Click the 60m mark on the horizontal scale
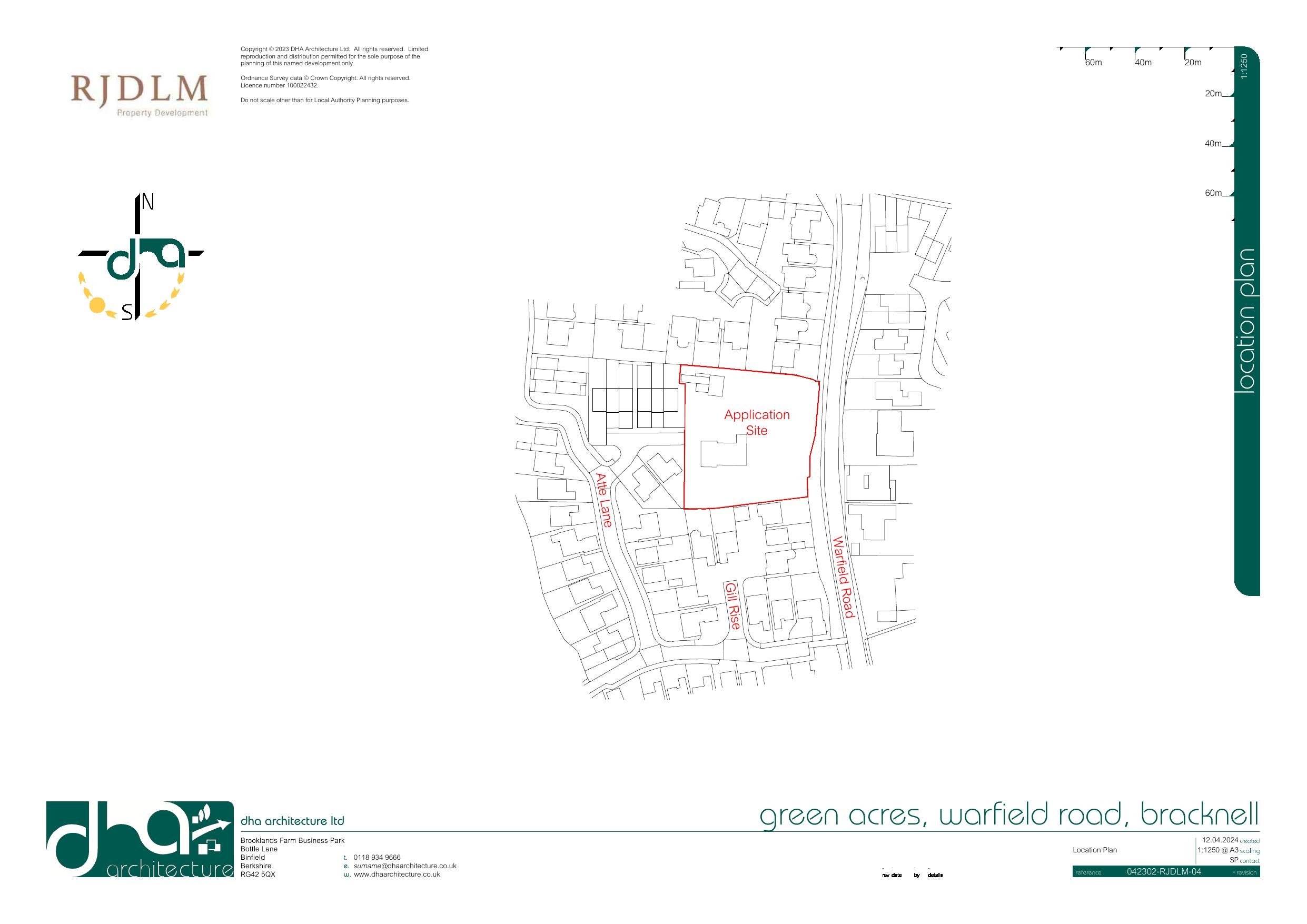 tap(1093, 63)
